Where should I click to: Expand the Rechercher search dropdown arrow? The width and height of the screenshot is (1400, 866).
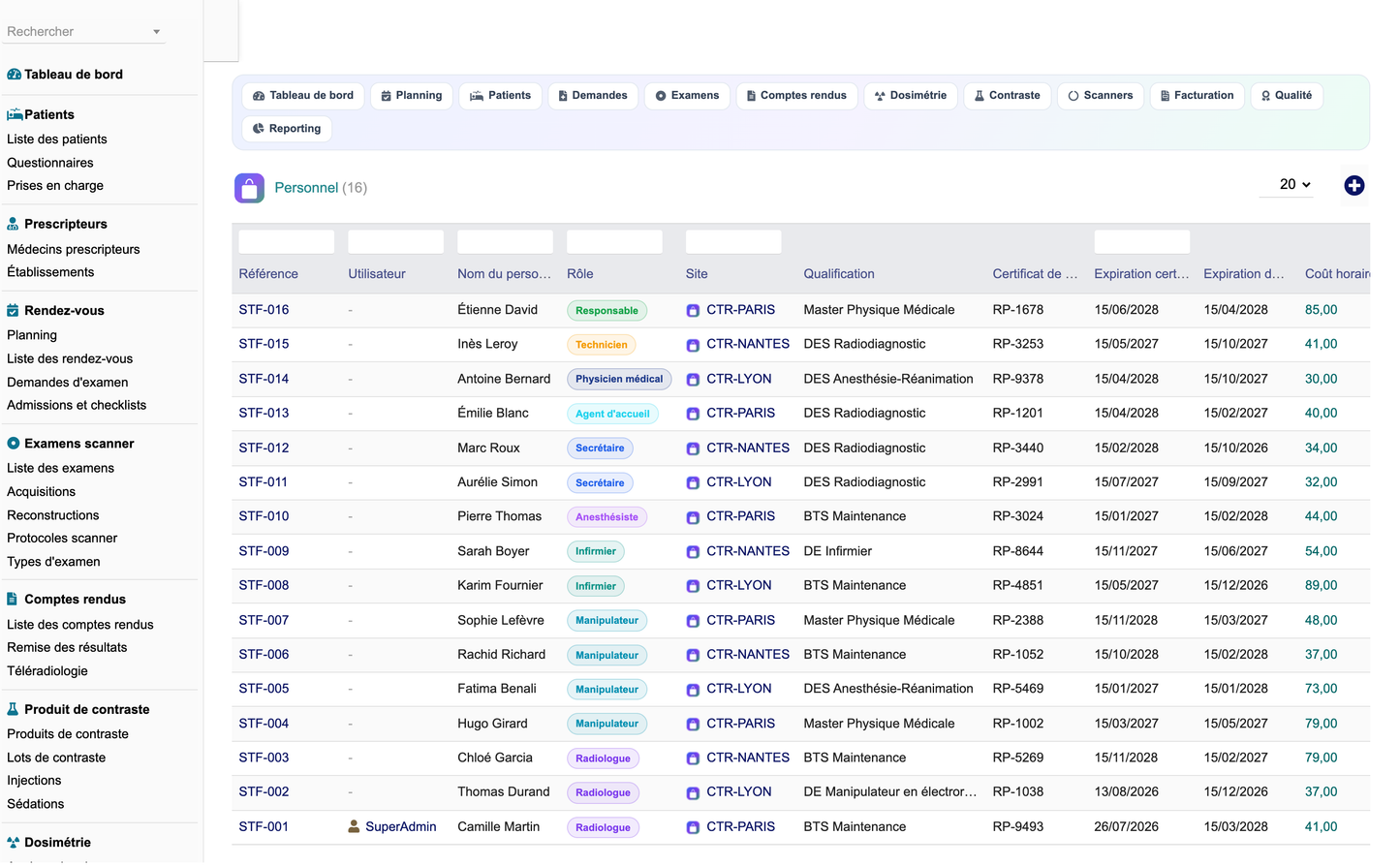point(156,32)
